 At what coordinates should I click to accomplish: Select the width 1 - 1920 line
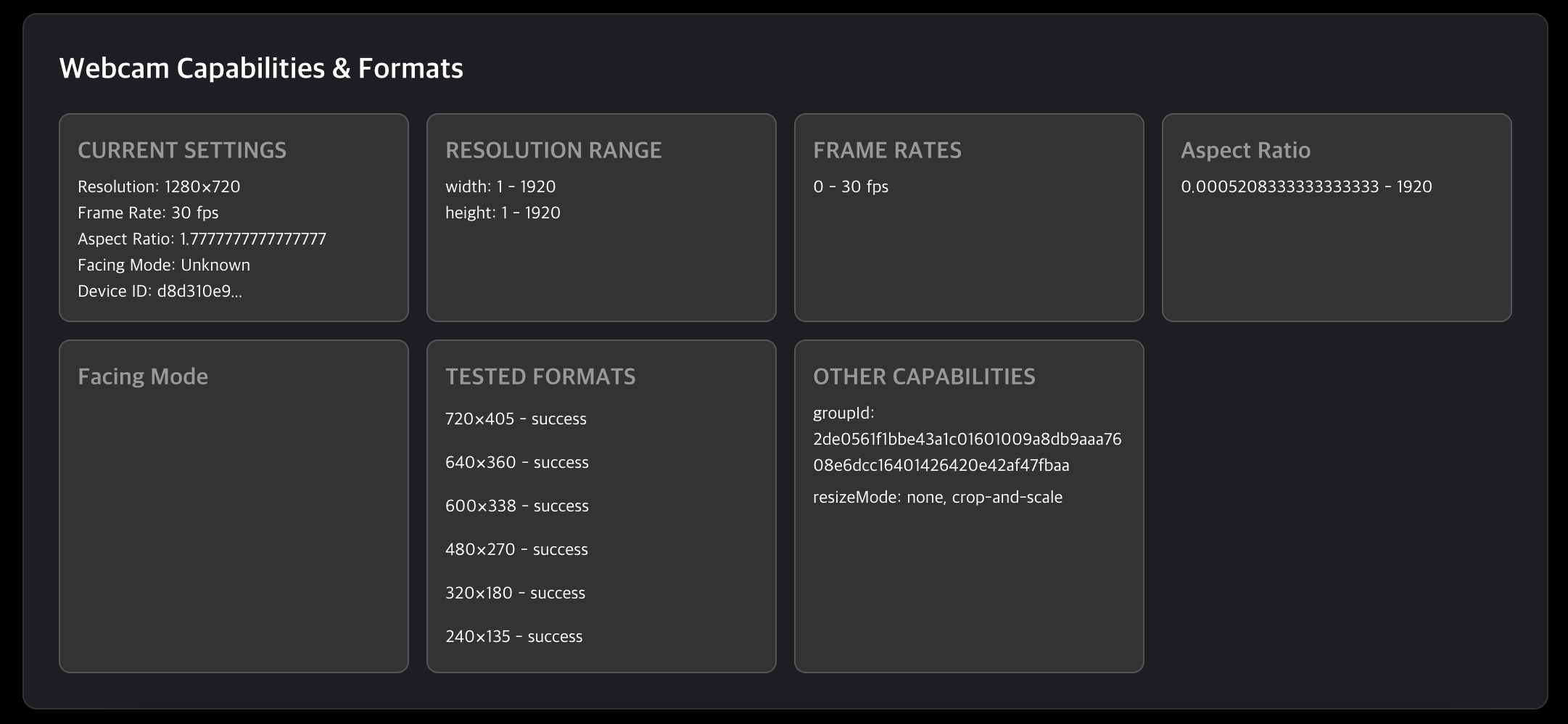pyautogui.click(x=500, y=186)
